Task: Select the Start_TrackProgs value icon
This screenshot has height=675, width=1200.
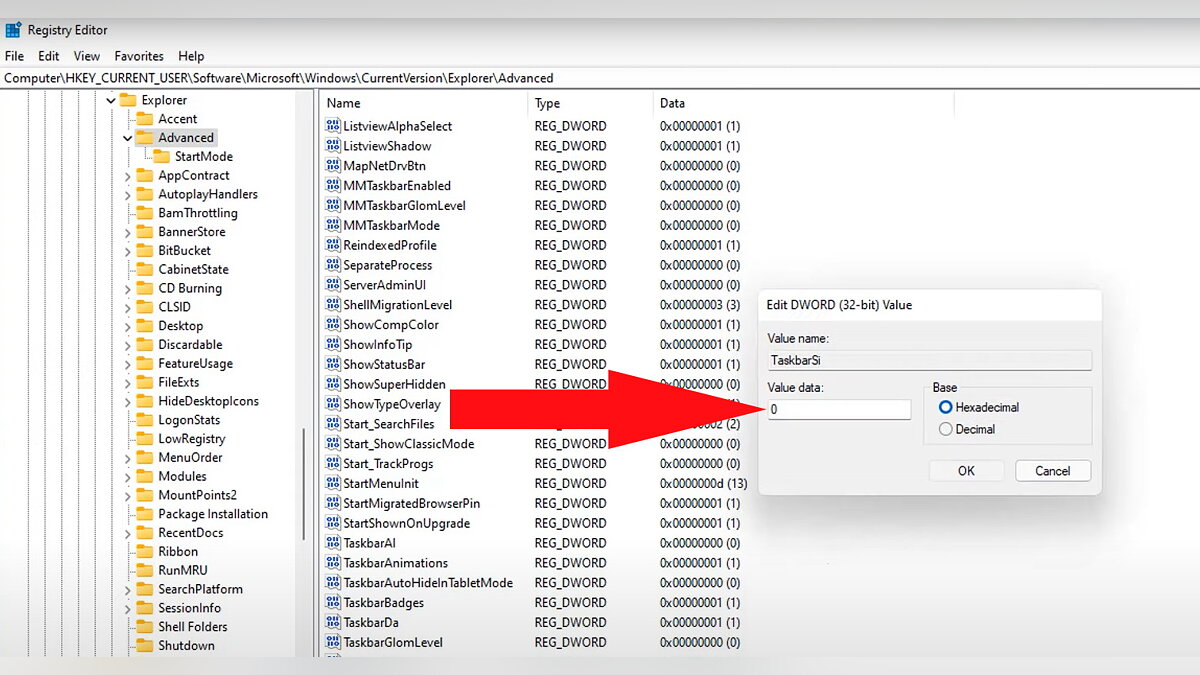Action: point(334,464)
